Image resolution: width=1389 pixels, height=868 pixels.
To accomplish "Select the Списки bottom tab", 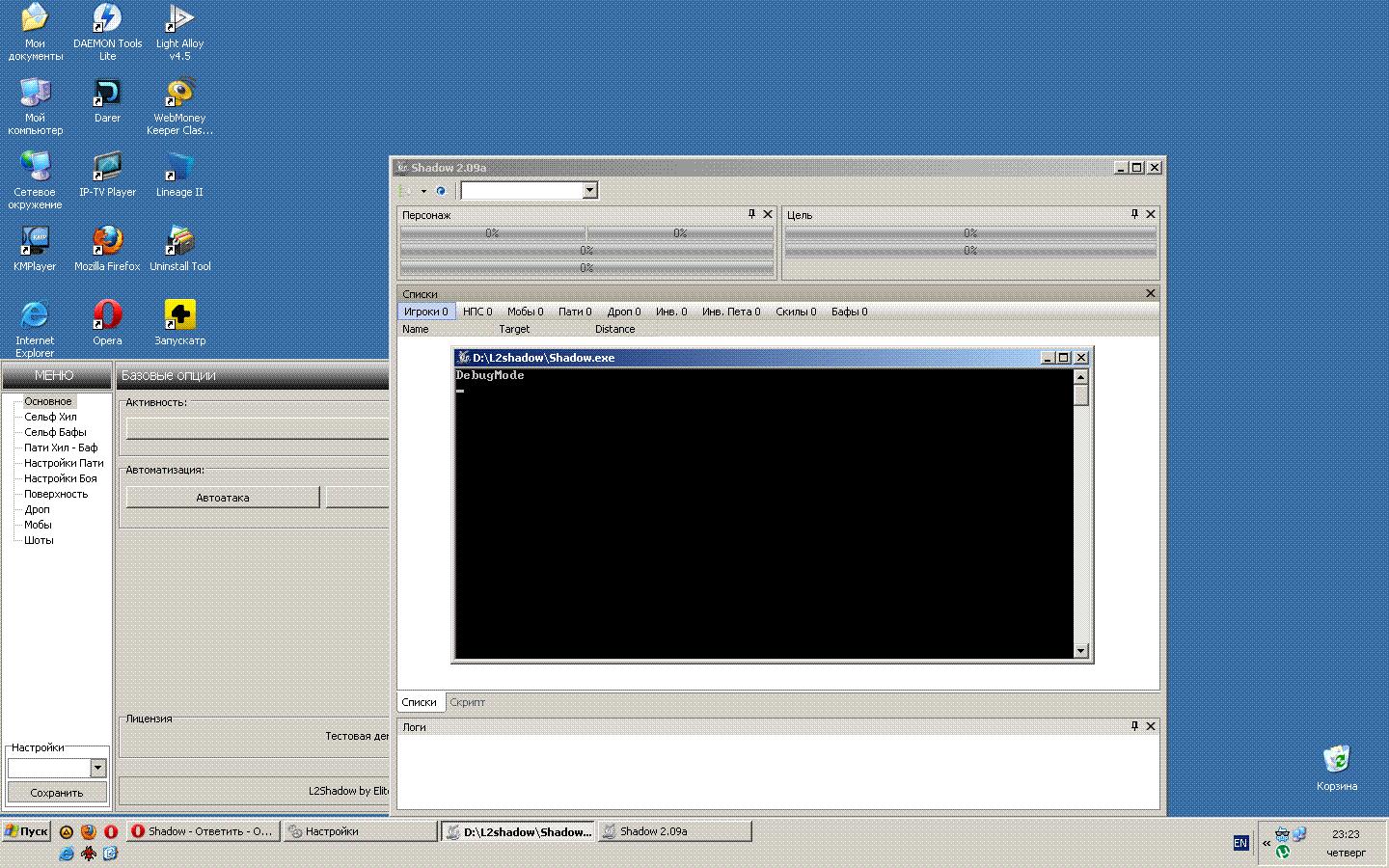I will click(x=419, y=702).
